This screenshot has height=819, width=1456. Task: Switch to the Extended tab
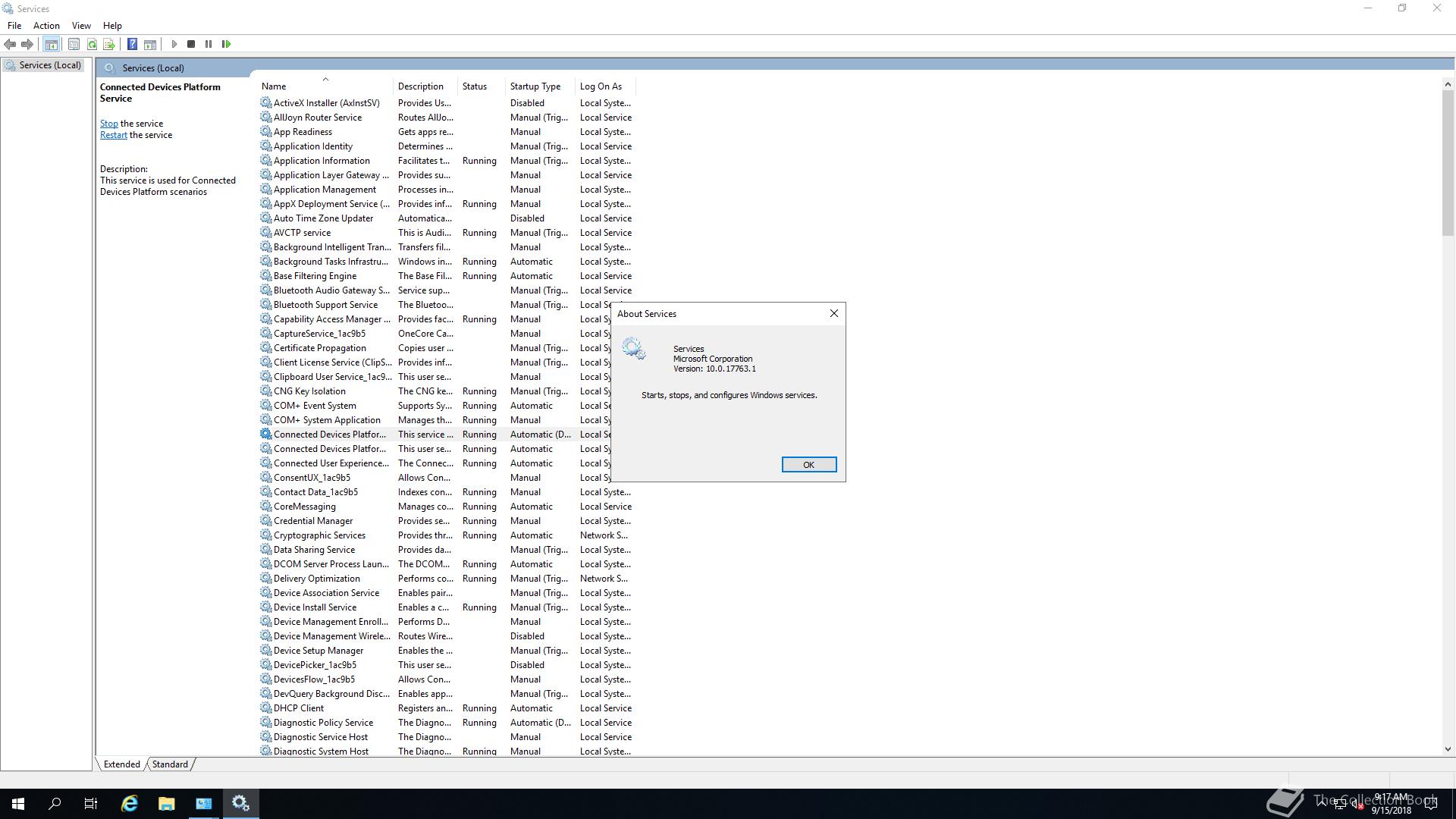121,764
